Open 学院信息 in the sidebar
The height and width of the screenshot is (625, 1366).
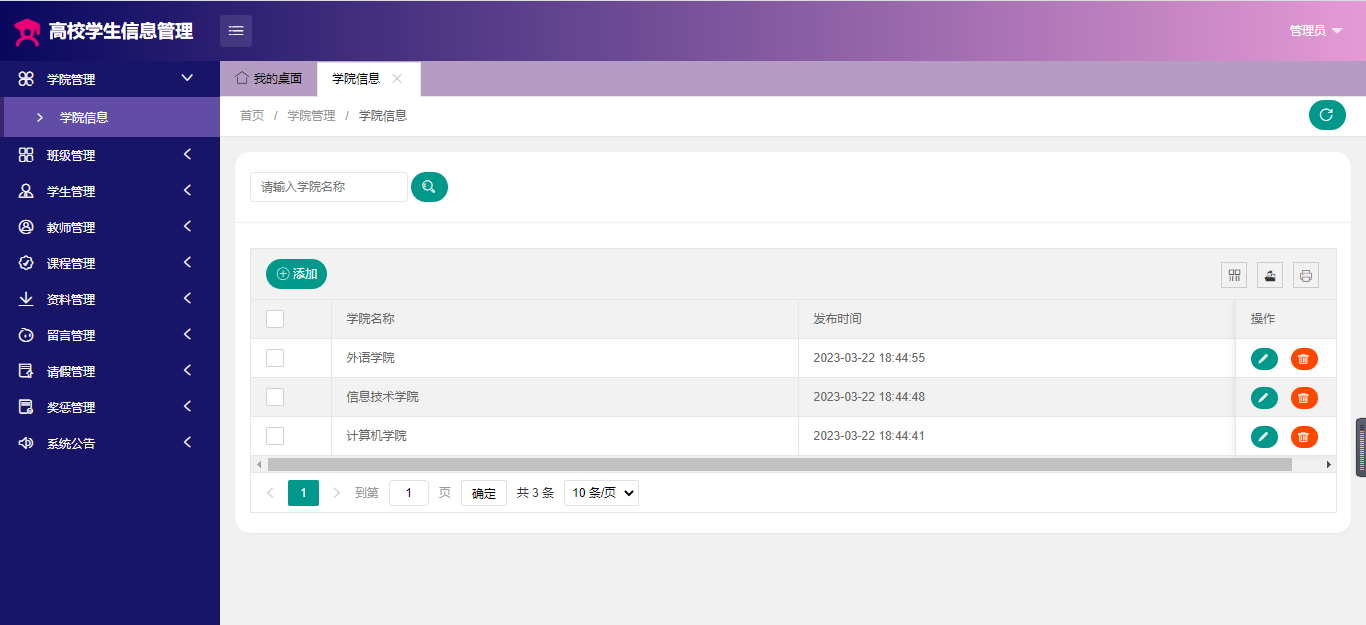(x=110, y=117)
